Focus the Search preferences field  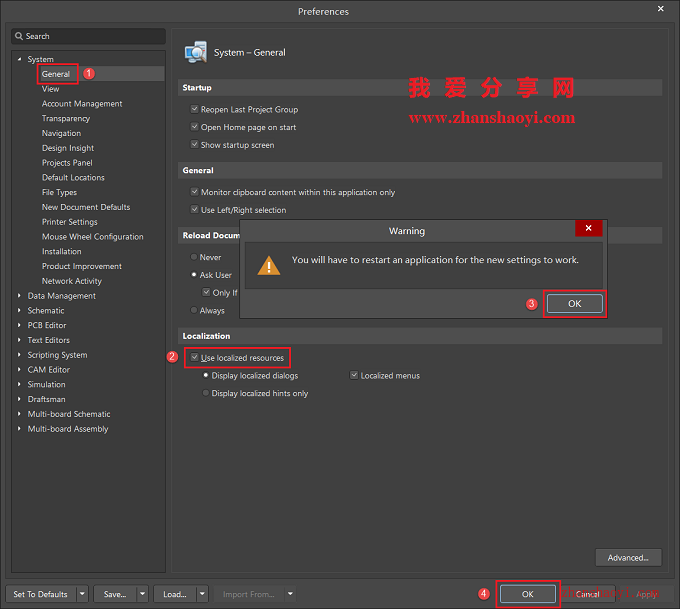(x=88, y=36)
